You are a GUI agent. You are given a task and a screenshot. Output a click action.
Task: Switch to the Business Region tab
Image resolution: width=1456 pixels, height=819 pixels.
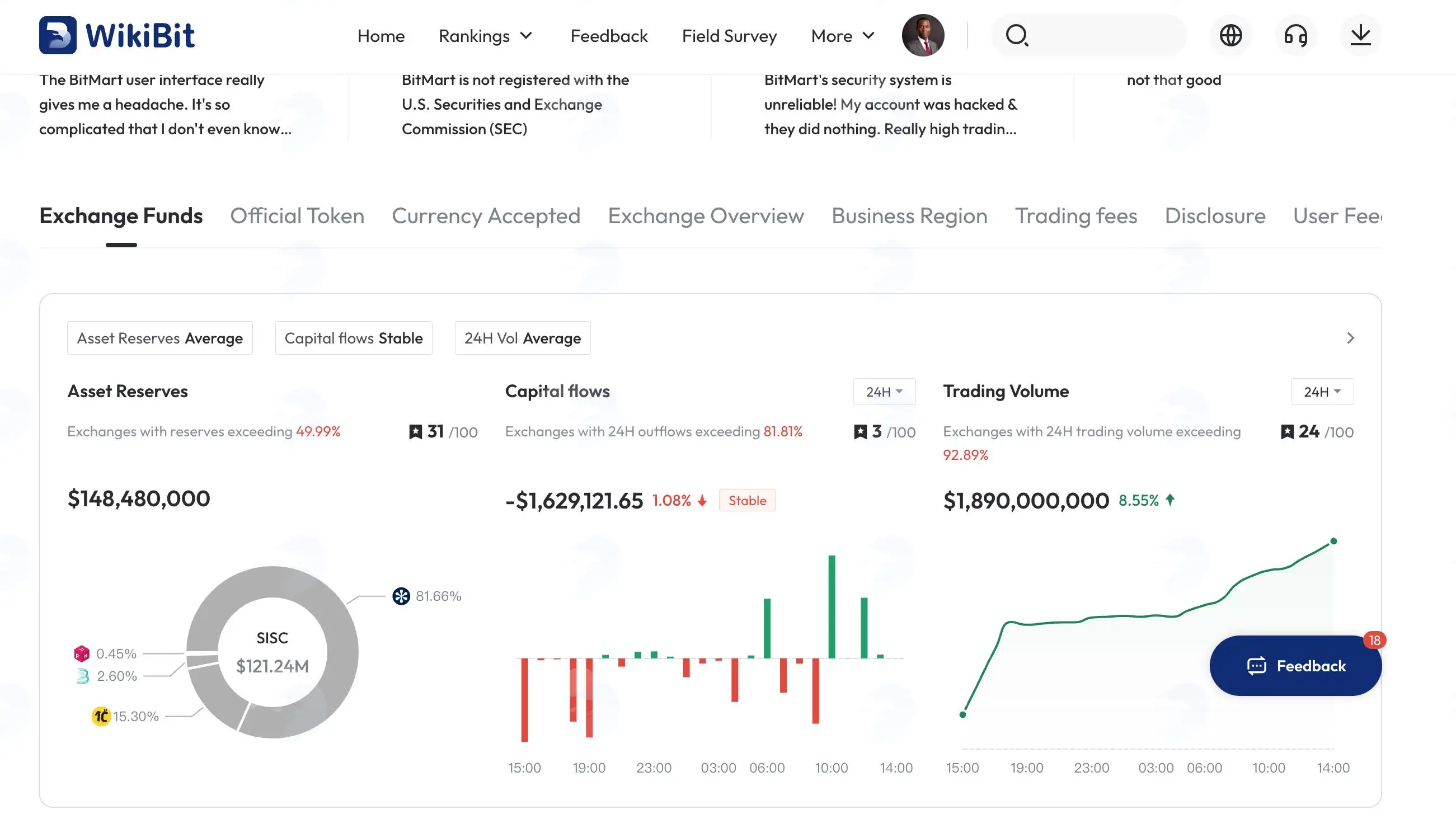[x=909, y=216]
